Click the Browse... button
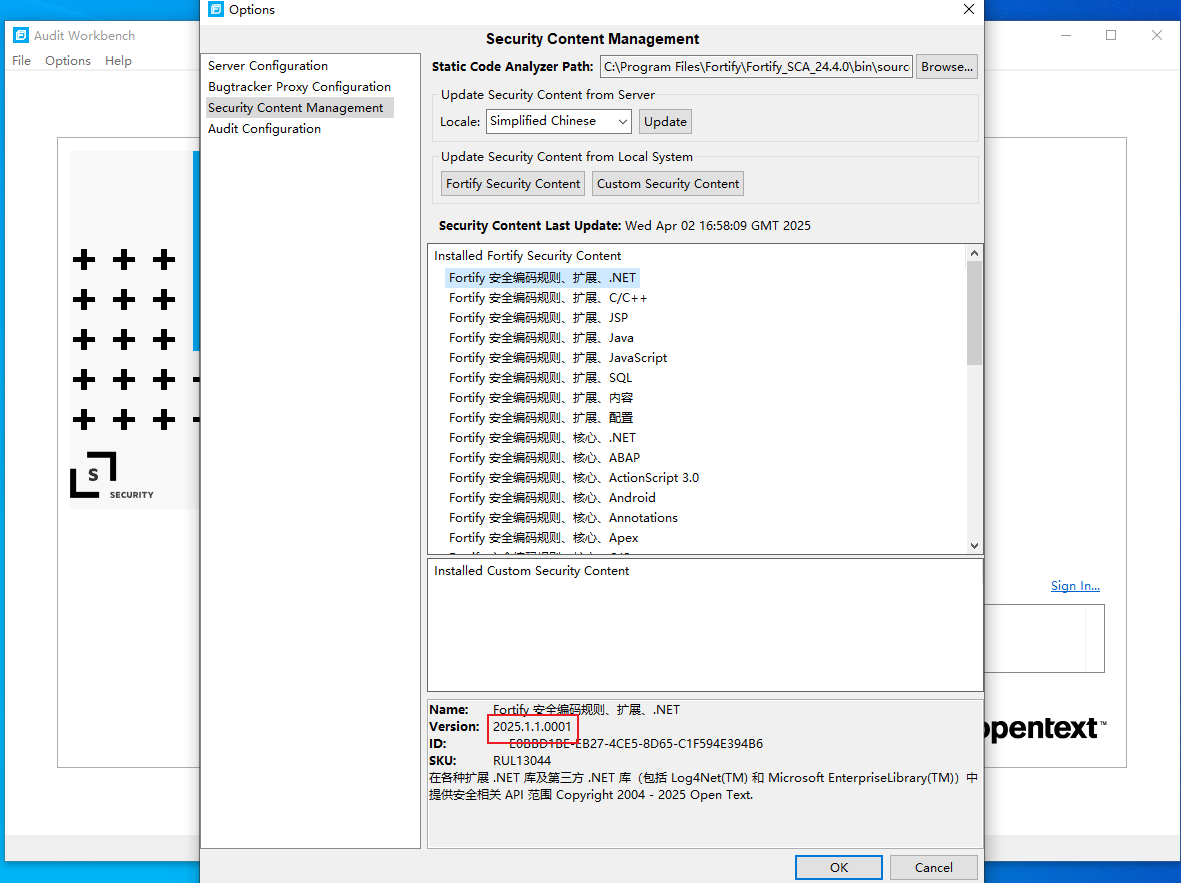1181x883 pixels. point(947,67)
